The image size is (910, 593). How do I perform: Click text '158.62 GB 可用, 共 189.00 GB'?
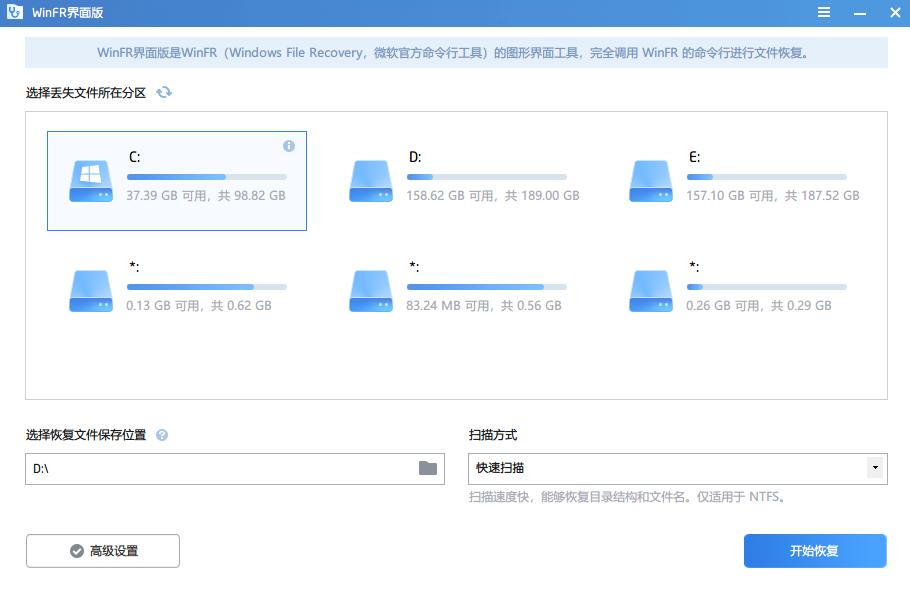493,196
